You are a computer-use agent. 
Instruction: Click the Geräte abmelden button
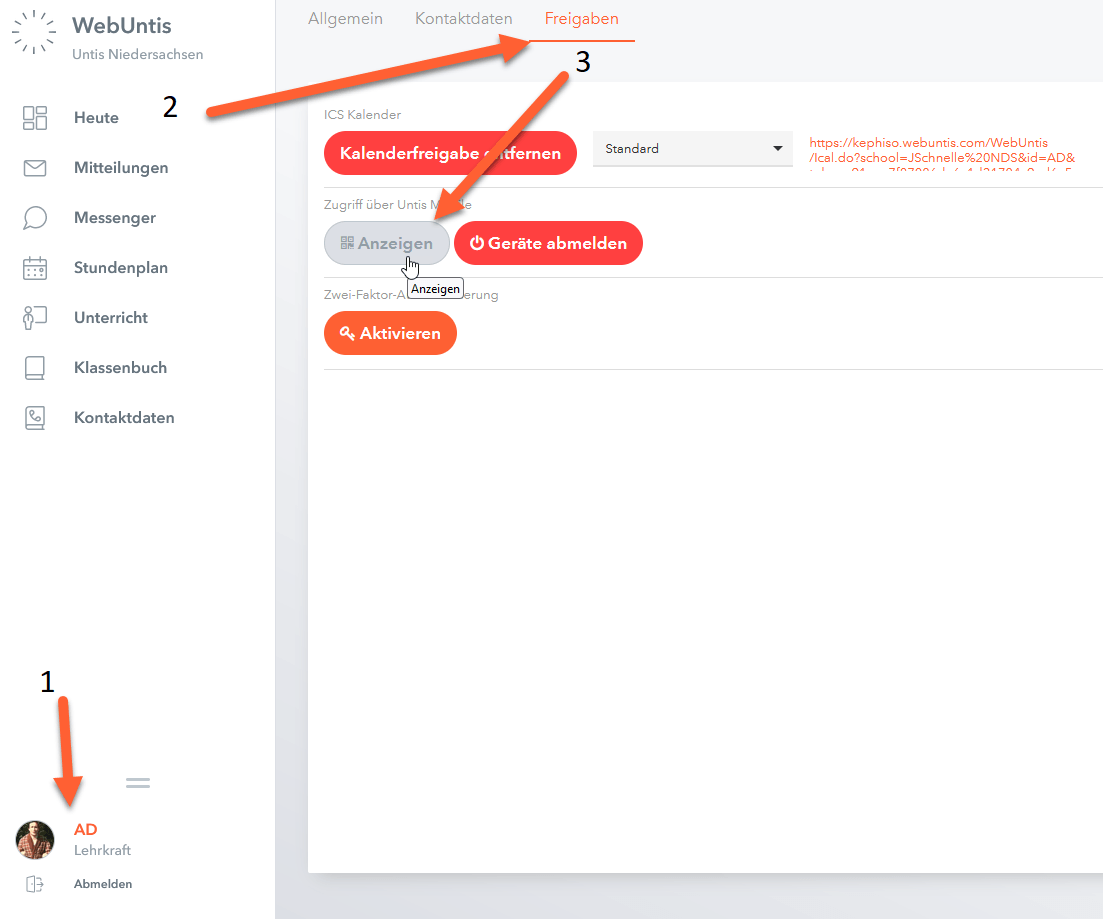548,243
